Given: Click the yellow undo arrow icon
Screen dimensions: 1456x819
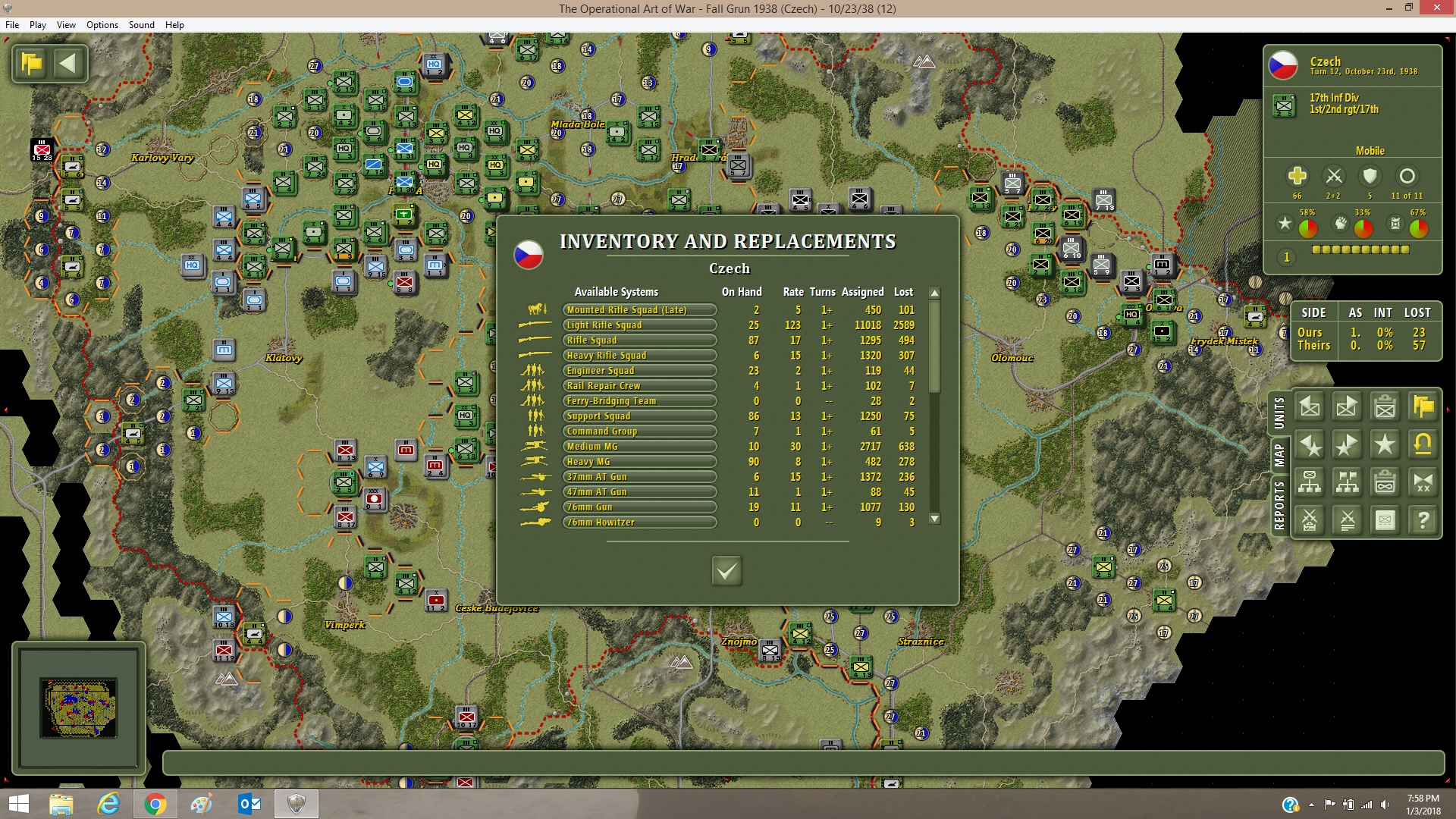Looking at the screenshot, I should (x=1423, y=445).
